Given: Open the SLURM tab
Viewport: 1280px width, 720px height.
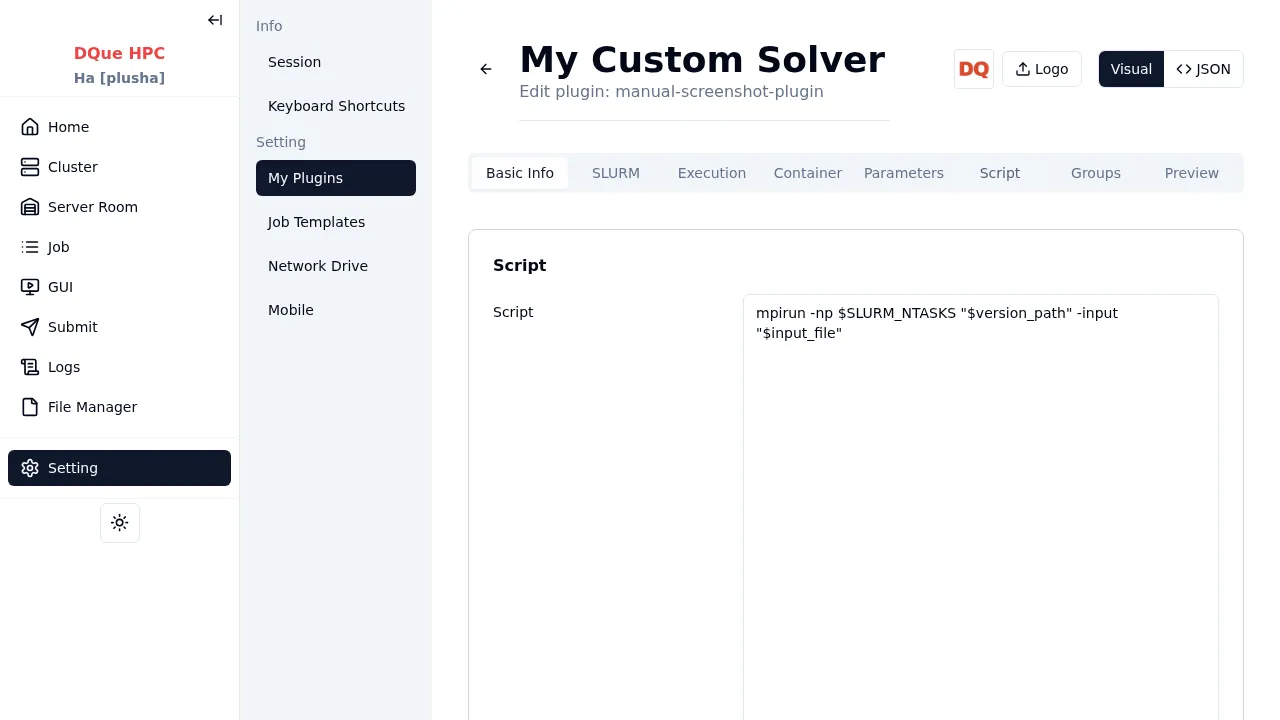Looking at the screenshot, I should [x=616, y=173].
